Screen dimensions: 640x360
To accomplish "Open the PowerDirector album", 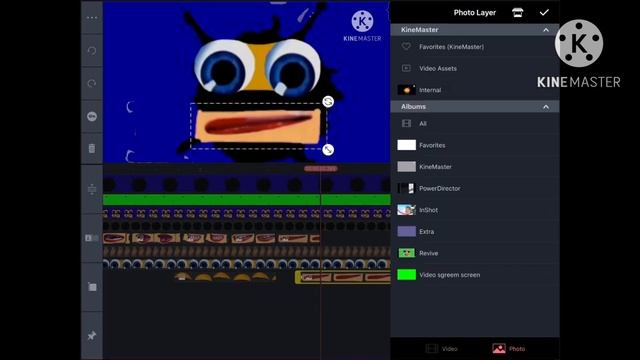I will pyautogui.click(x=475, y=188).
